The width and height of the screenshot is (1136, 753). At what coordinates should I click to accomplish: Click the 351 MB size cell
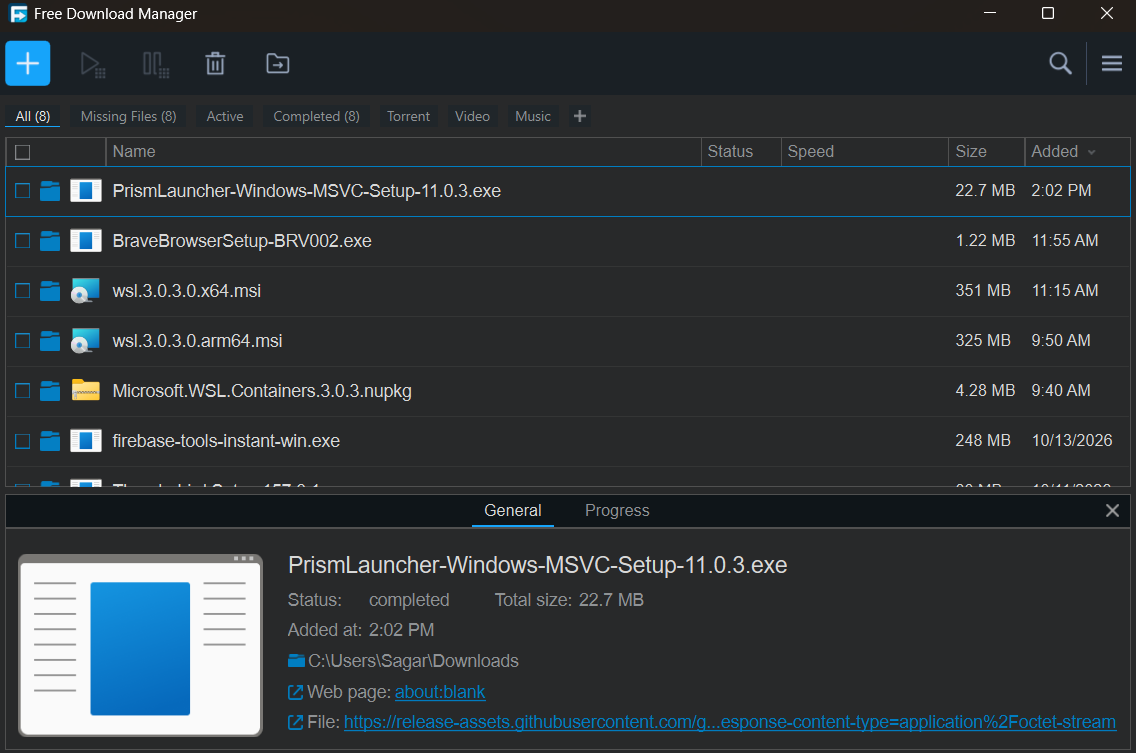pos(982,290)
